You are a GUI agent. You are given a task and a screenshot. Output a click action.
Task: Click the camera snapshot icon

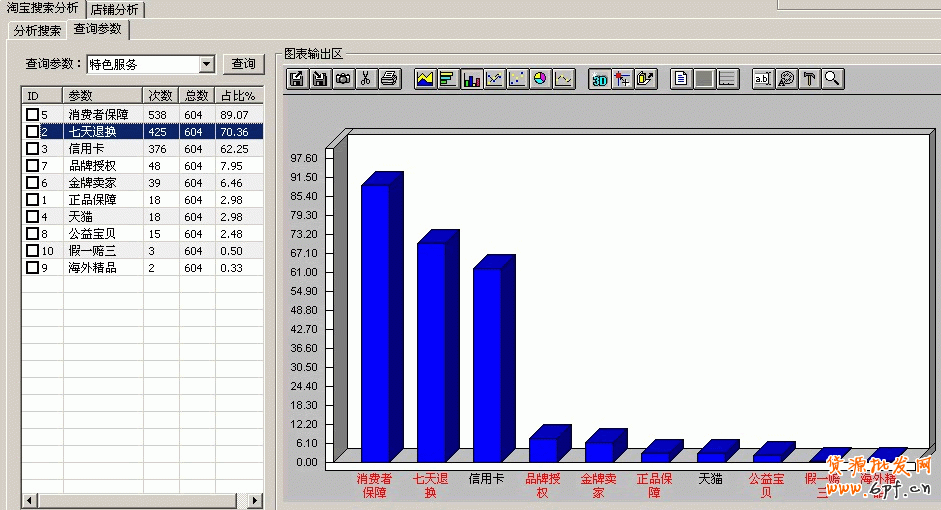tap(343, 79)
